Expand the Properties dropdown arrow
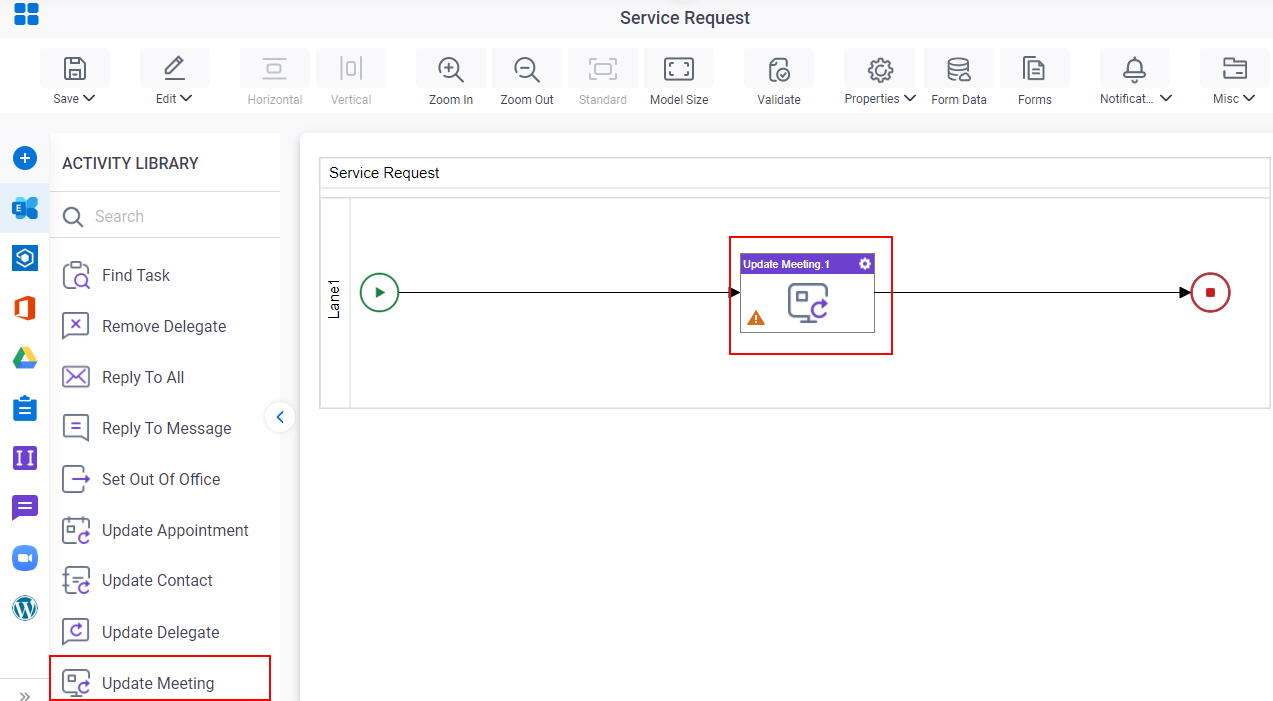 pos(909,99)
